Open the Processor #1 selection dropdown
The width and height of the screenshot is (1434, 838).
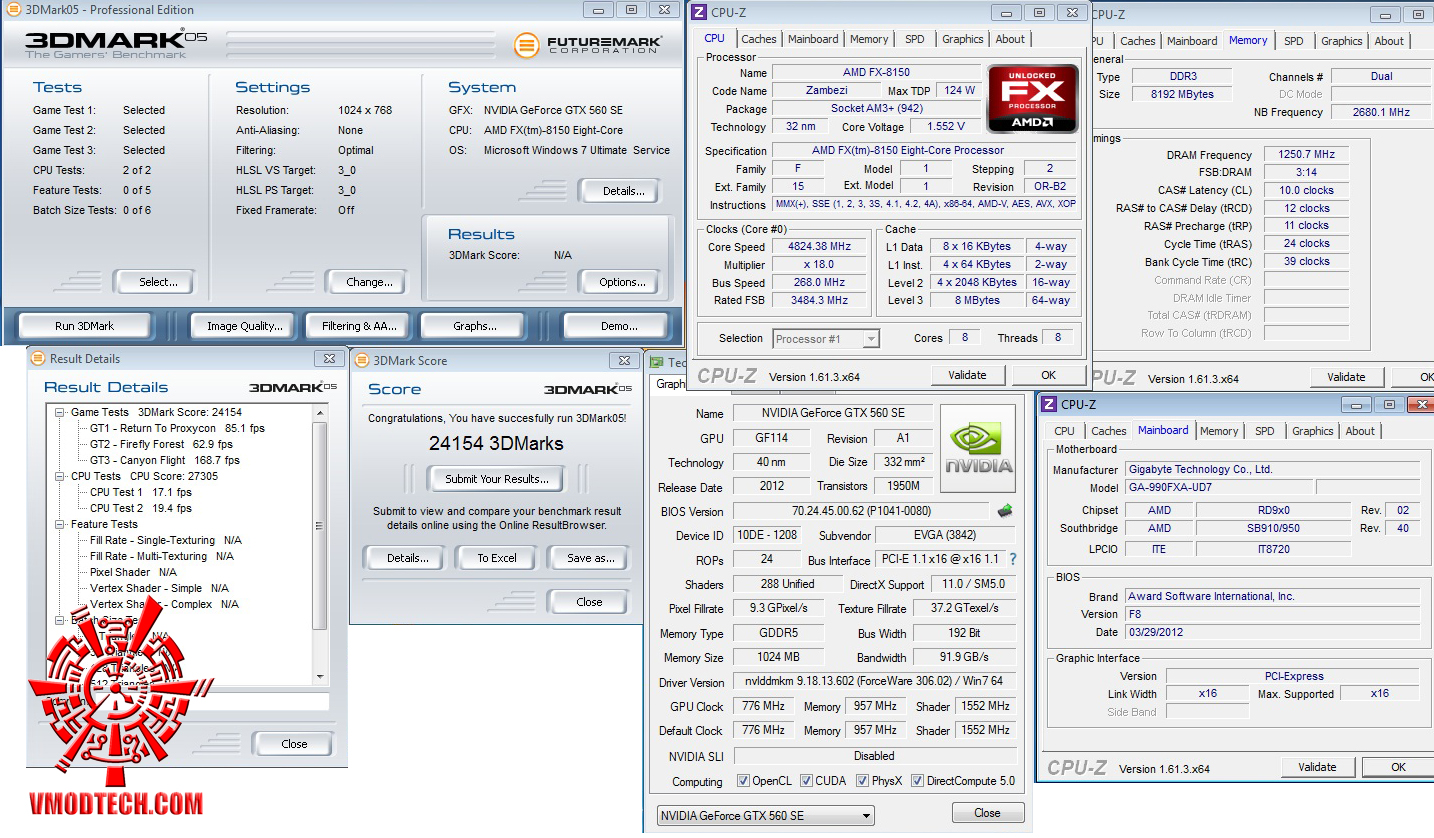(x=826, y=339)
